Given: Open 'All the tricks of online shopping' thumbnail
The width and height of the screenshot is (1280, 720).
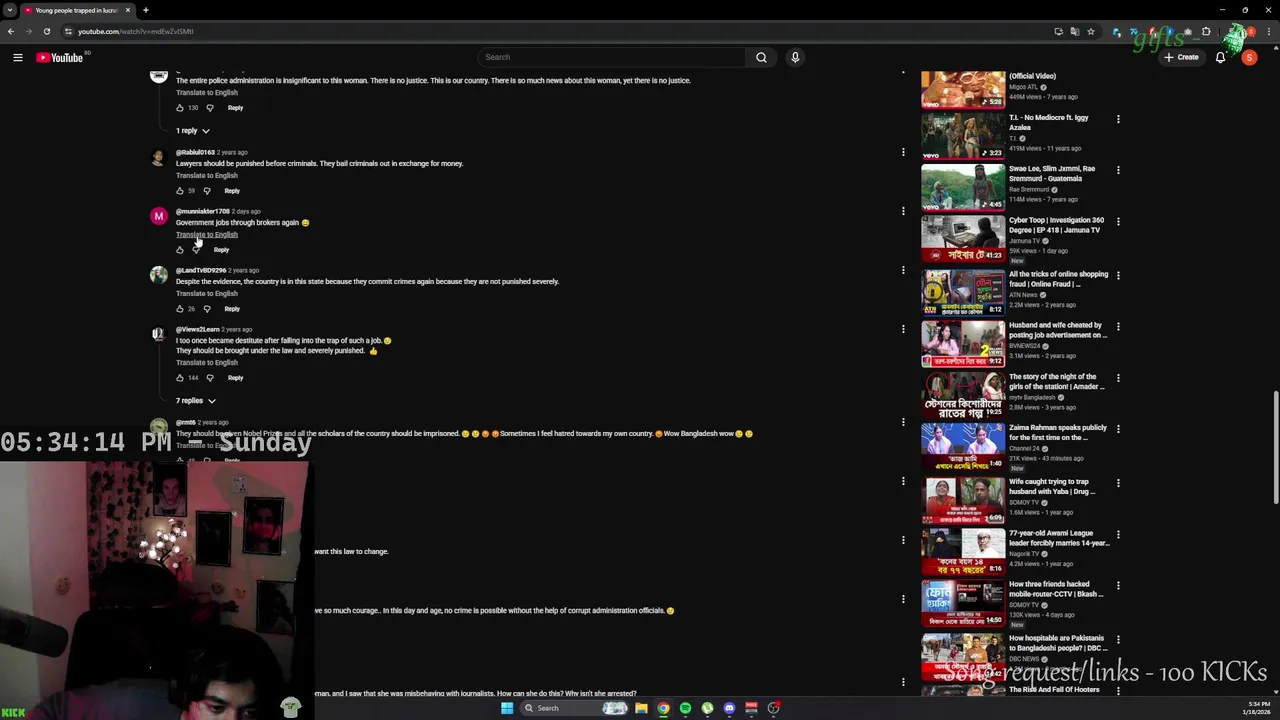Looking at the screenshot, I should [x=963, y=291].
